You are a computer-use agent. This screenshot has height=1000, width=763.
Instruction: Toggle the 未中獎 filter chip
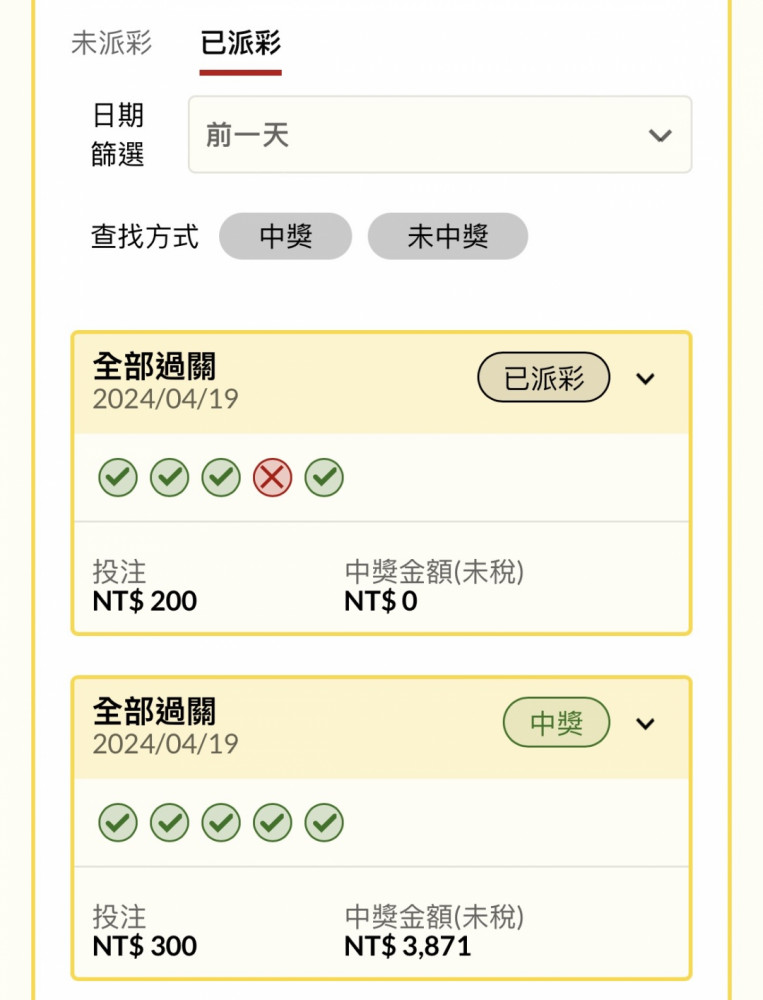pos(447,237)
